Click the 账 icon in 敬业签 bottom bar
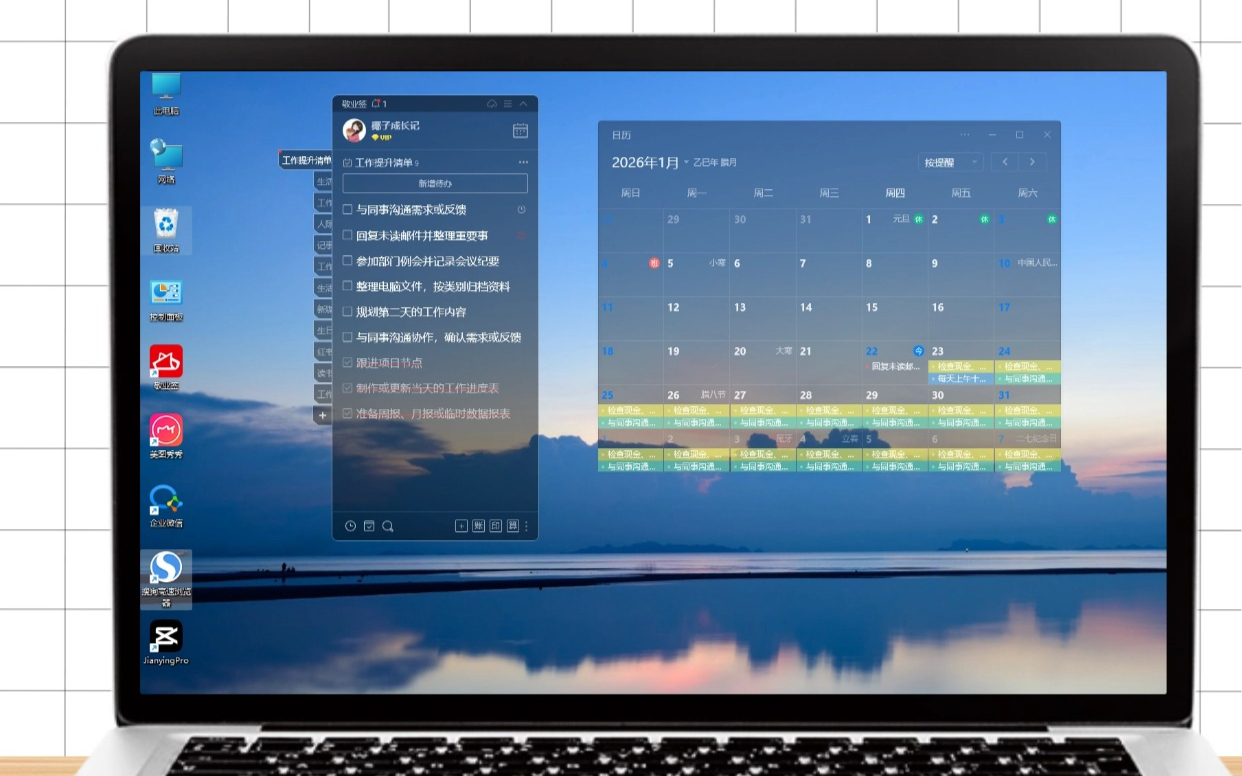 coord(478,526)
